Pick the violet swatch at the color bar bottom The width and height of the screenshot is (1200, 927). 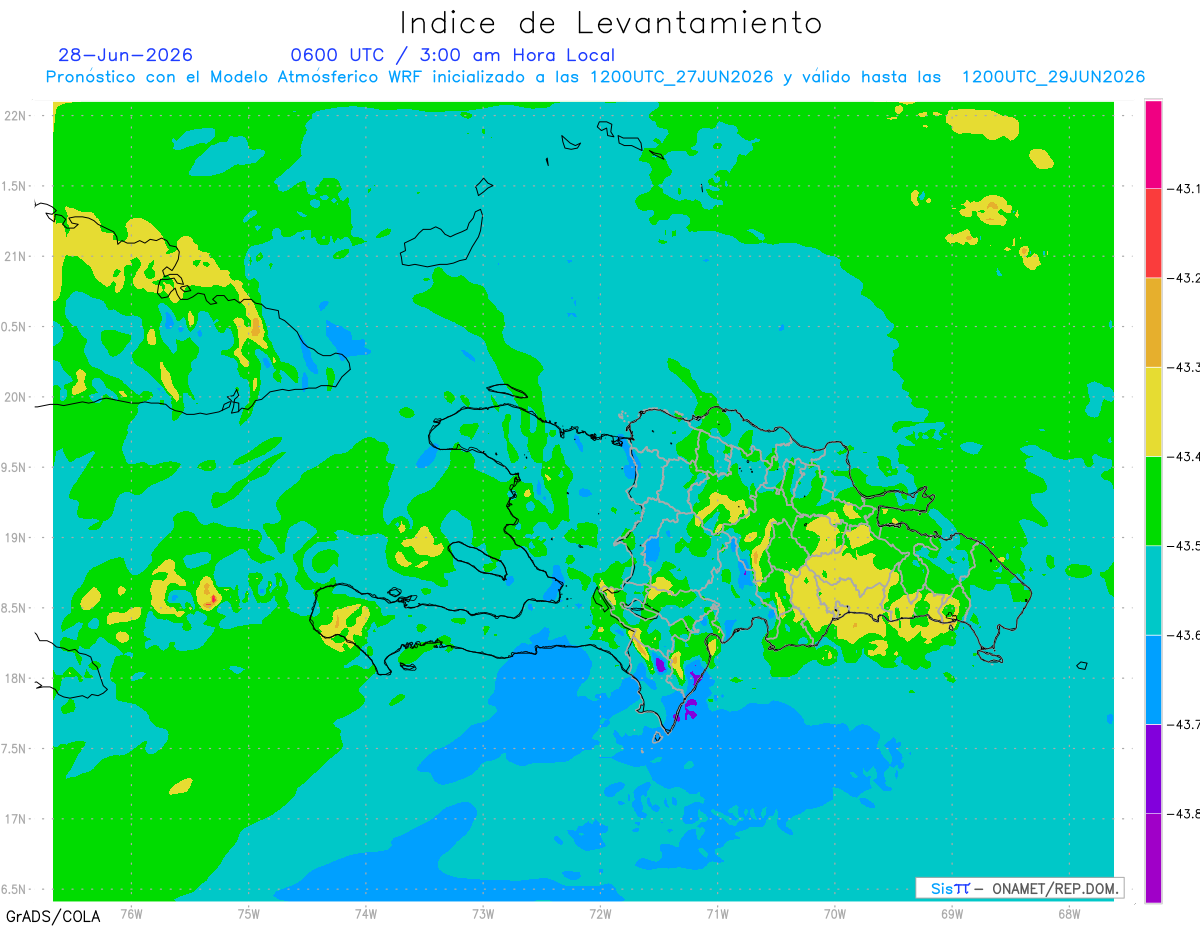tap(1153, 858)
